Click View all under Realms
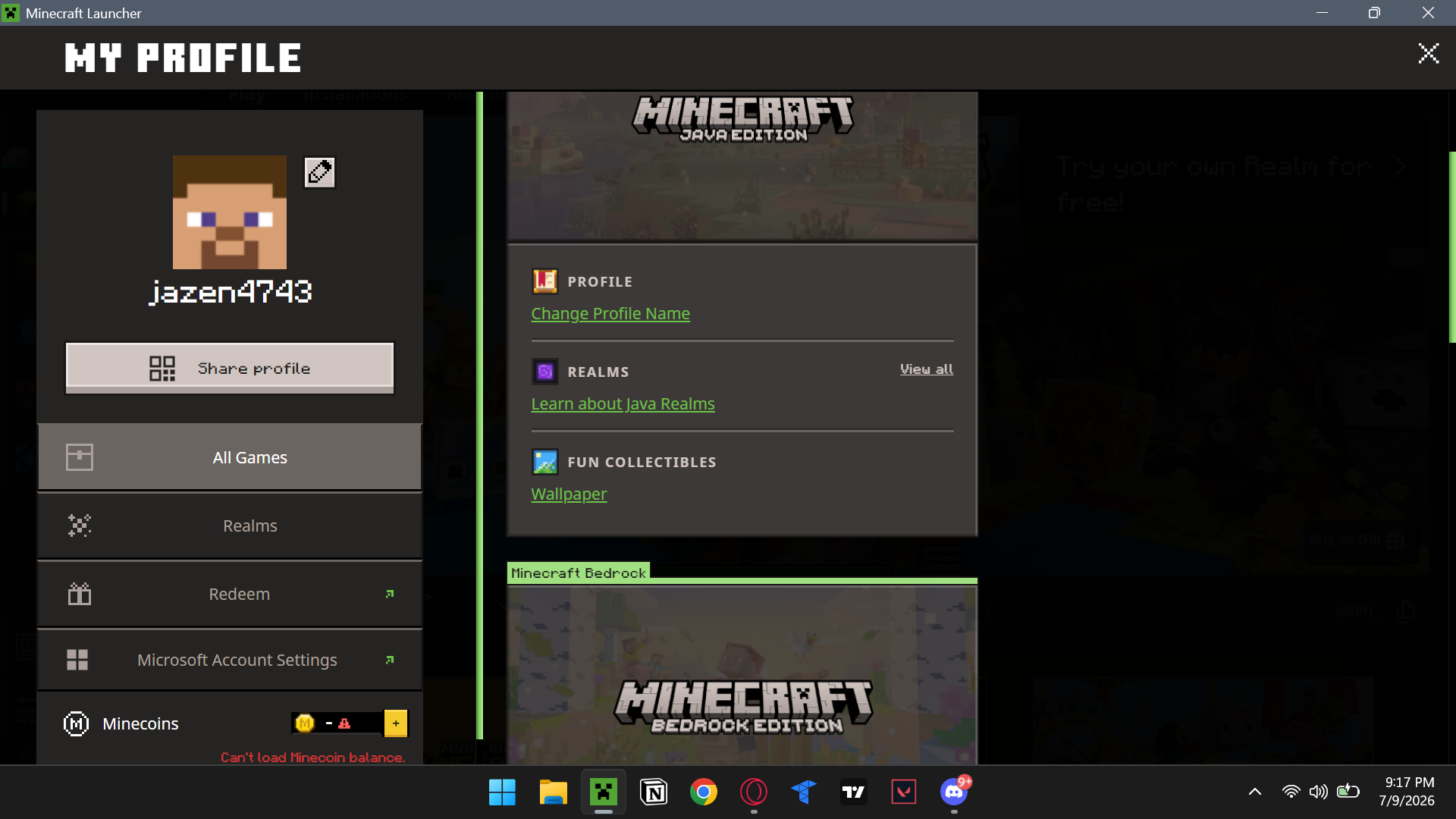The width and height of the screenshot is (1456, 819). 927,369
